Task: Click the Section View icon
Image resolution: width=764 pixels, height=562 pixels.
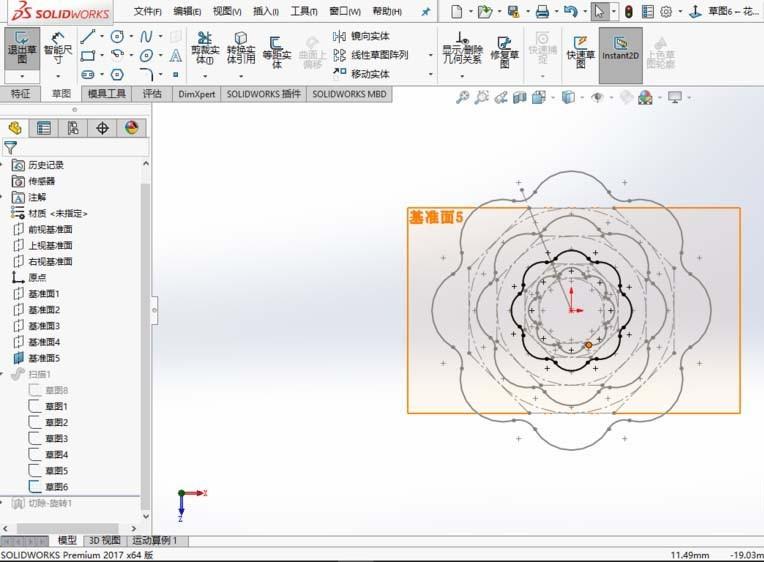Action: [519, 97]
